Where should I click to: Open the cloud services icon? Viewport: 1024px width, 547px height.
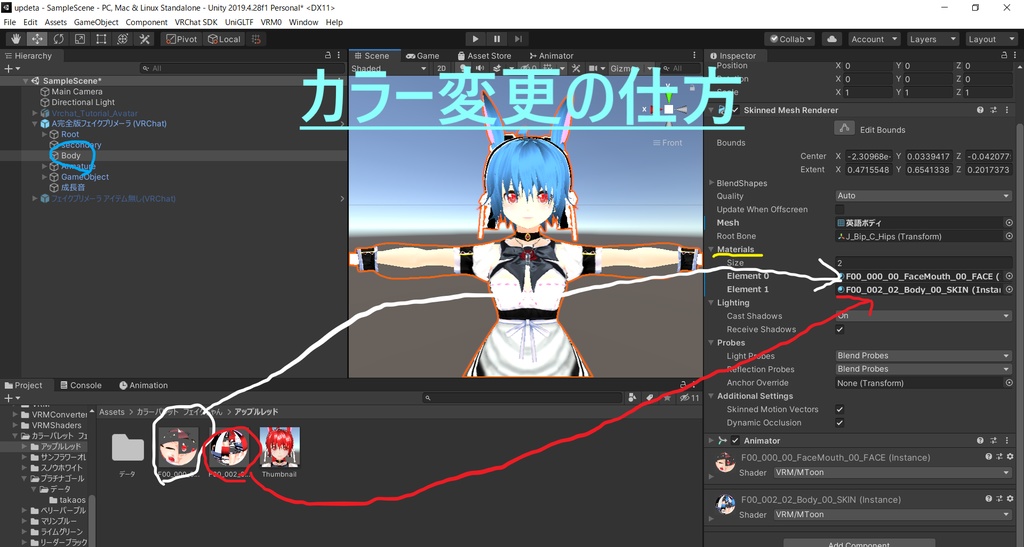(832, 39)
